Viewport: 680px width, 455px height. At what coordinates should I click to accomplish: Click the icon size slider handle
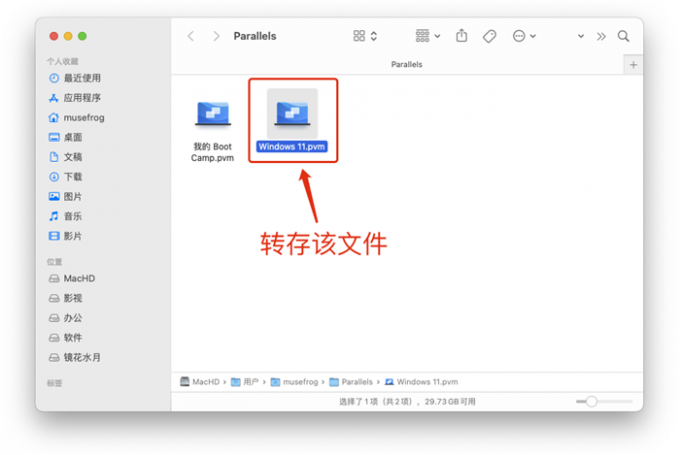[x=592, y=402]
